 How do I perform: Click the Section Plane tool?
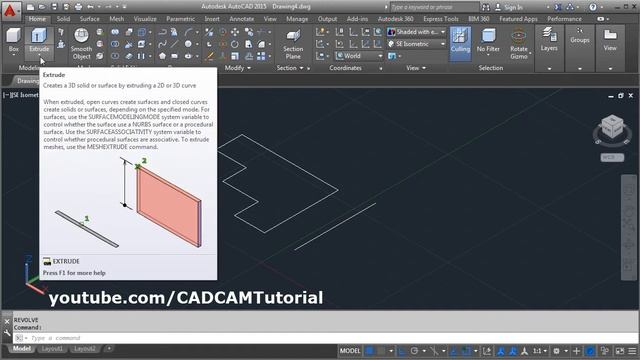[293, 44]
